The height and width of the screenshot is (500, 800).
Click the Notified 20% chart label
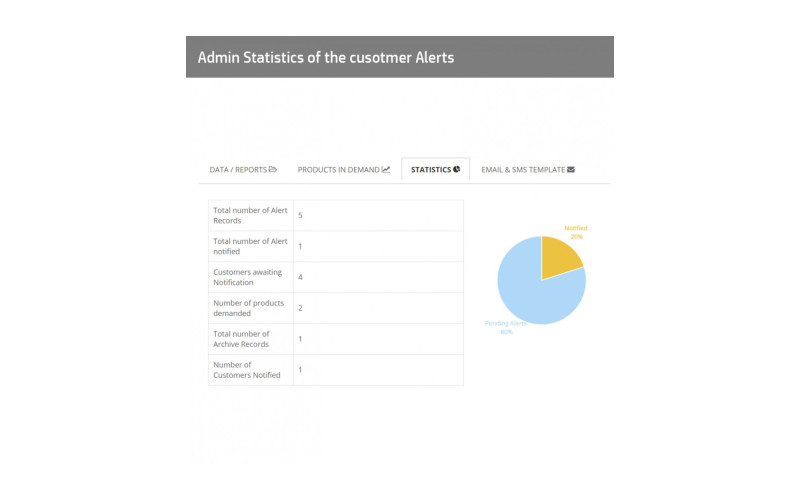(x=576, y=232)
